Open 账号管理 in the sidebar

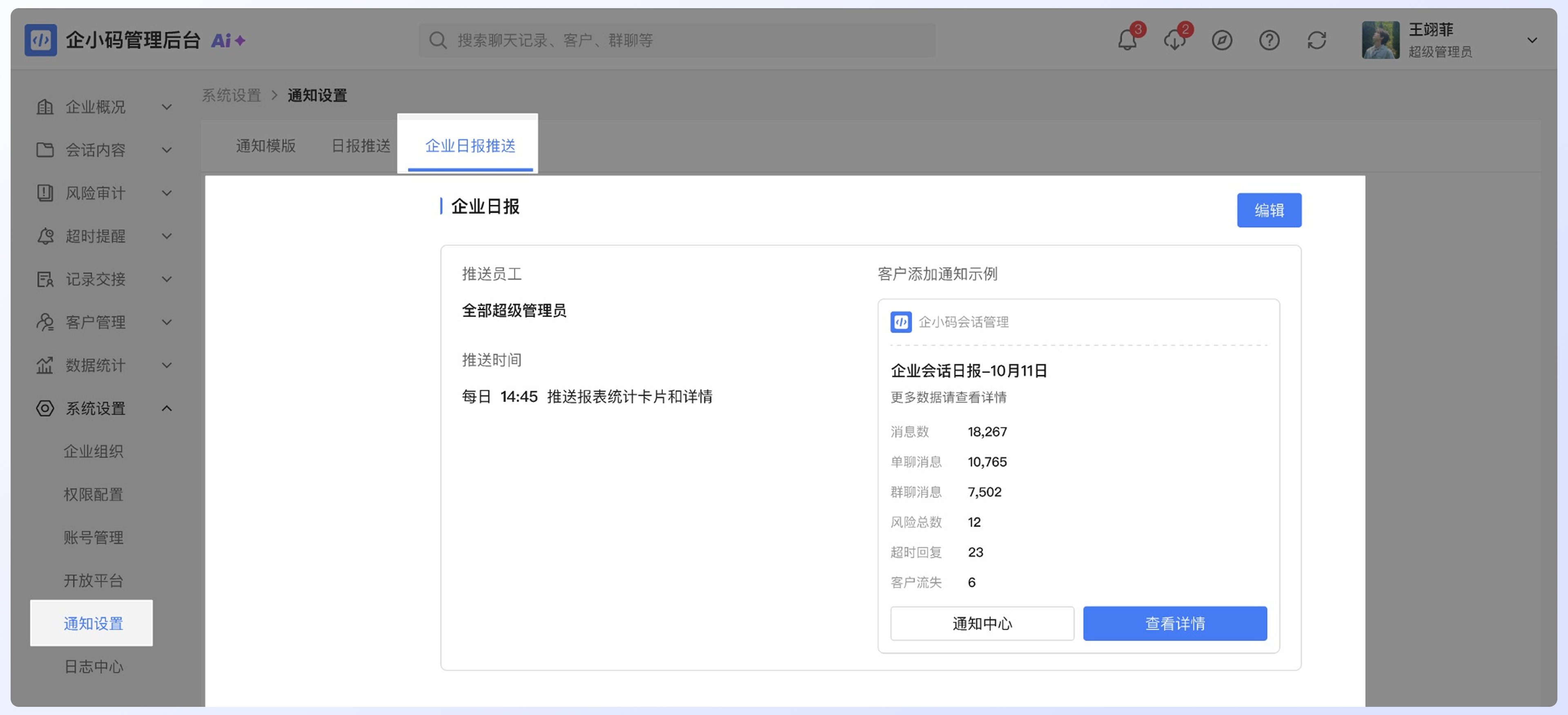point(94,538)
